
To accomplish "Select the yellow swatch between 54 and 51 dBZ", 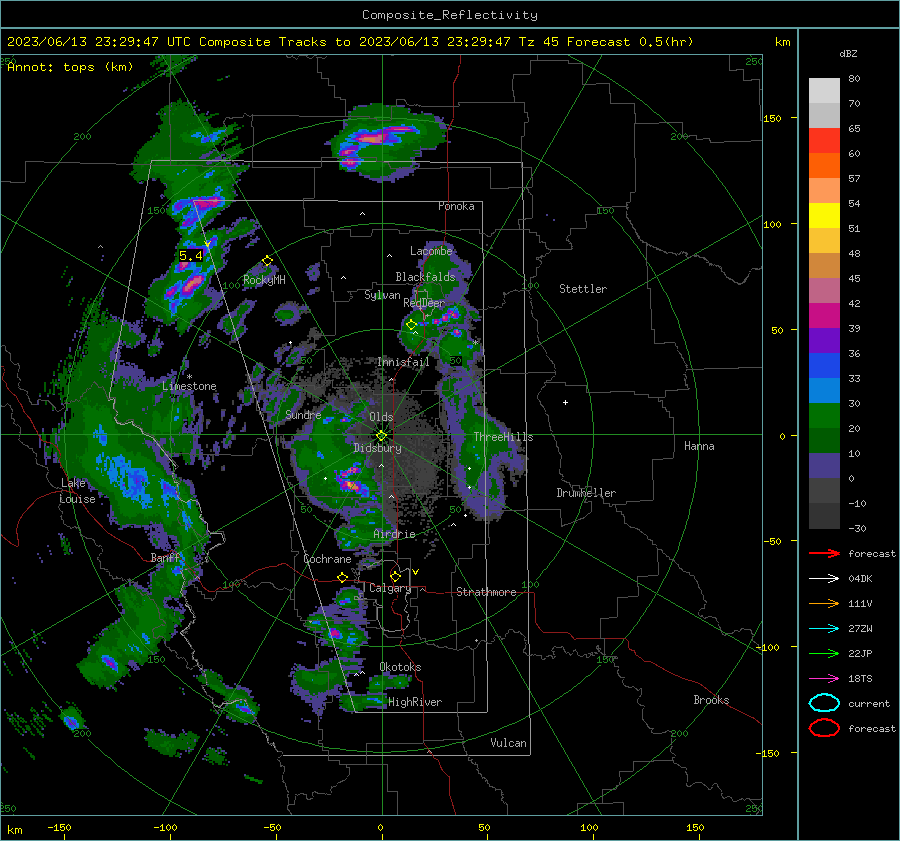I will point(824,216).
